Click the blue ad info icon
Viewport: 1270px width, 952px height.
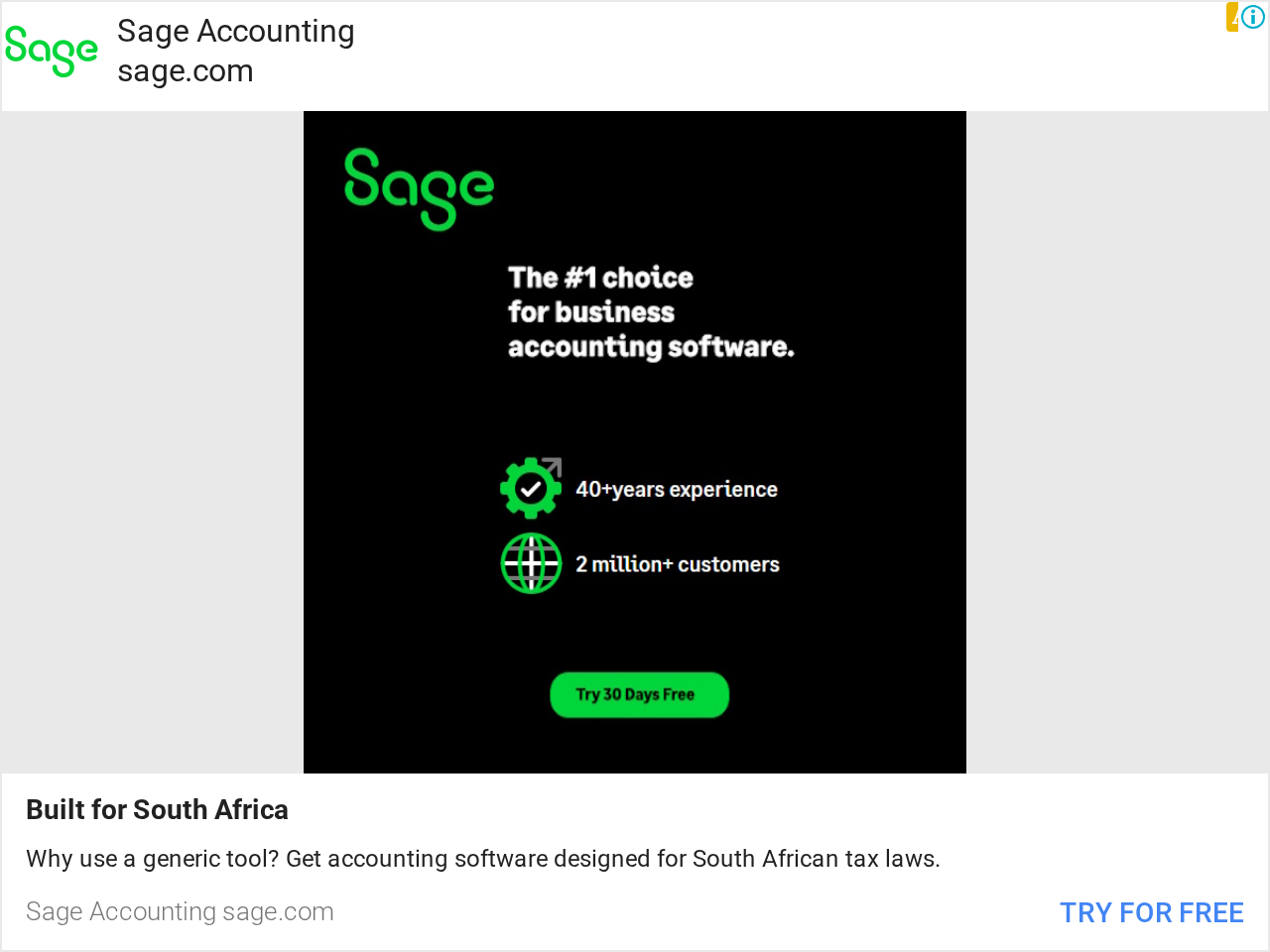(1253, 17)
